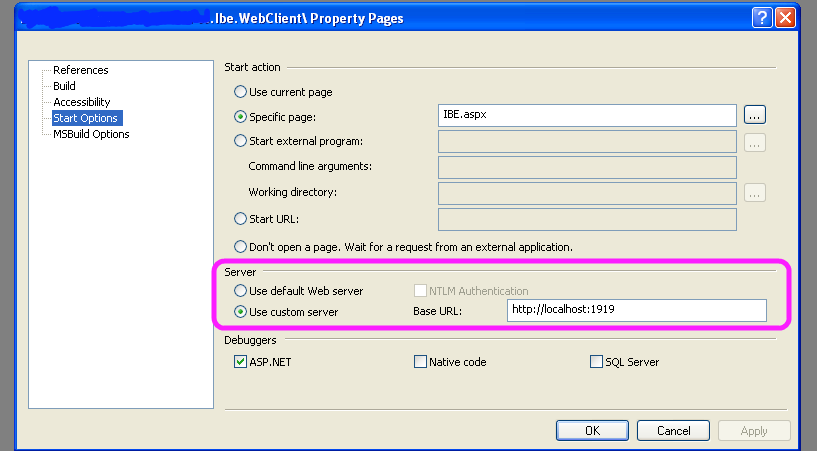Image resolution: width=817 pixels, height=451 pixels.
Task: Choose Start Options in the tree
Action: coord(86,118)
